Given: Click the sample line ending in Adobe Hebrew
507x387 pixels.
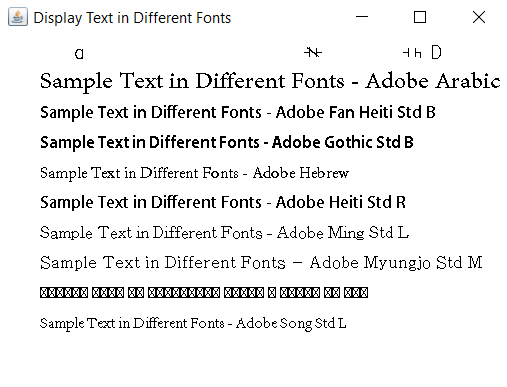Looking at the screenshot, I should [x=194, y=173].
